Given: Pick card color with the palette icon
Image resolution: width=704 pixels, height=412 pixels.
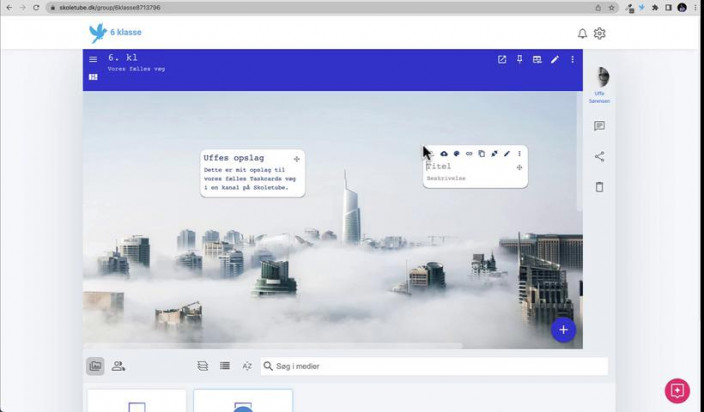Looking at the screenshot, I should (456, 153).
